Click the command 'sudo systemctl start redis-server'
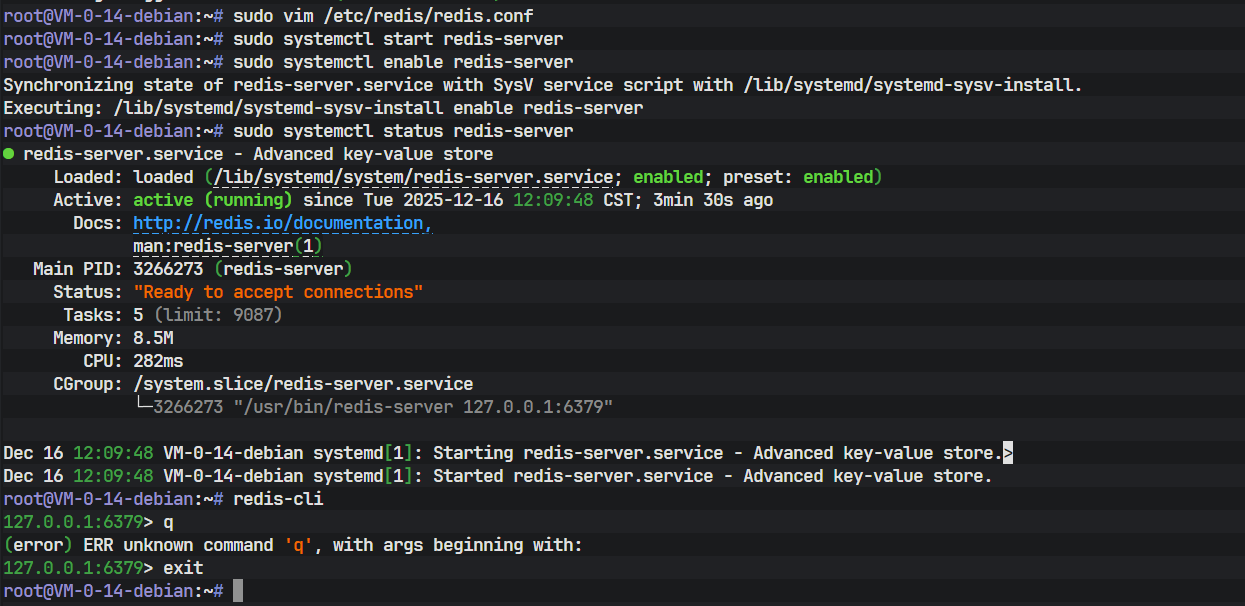The image size is (1245, 606). point(398,39)
